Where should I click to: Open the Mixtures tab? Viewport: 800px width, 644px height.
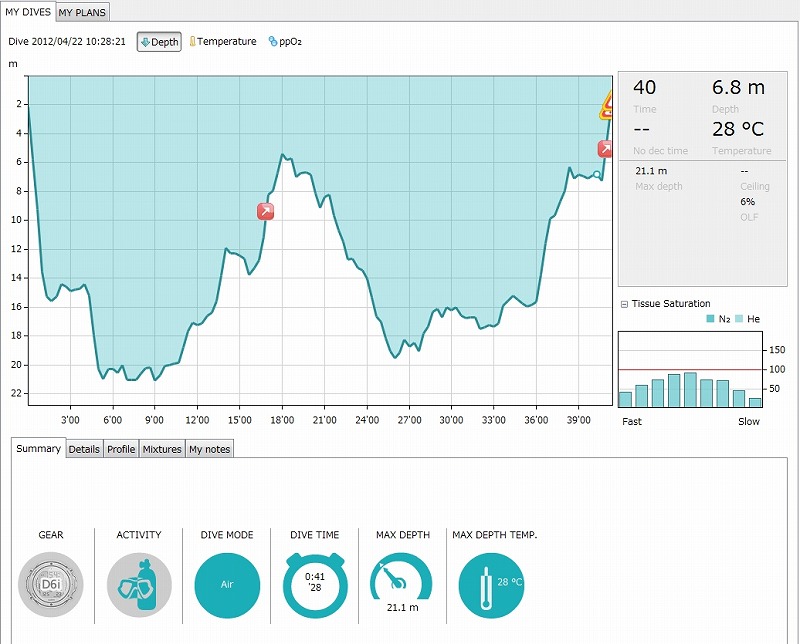point(162,449)
